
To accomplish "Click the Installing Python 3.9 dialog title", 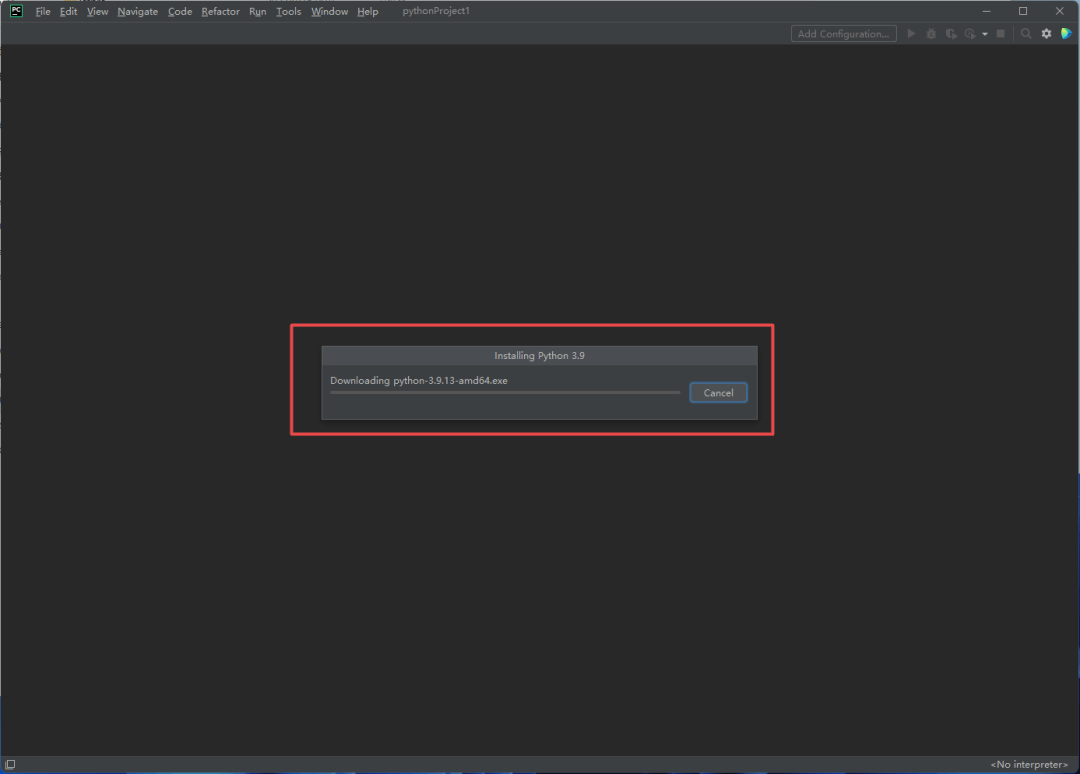I will [x=539, y=356].
